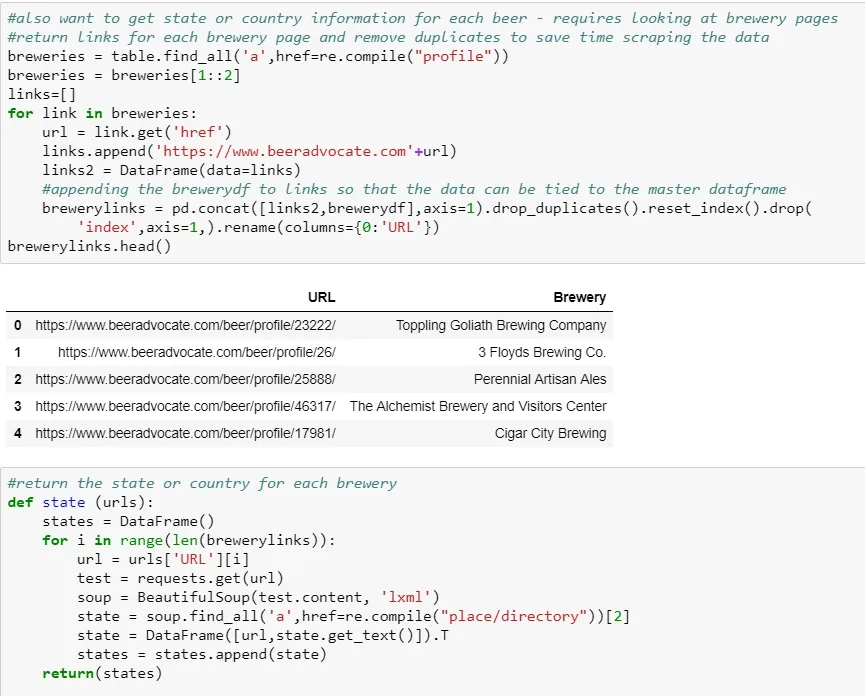Viewport: 865px width, 696px height.
Task: Click 'breweries = breweries[1::2]' line
Action: [124, 76]
